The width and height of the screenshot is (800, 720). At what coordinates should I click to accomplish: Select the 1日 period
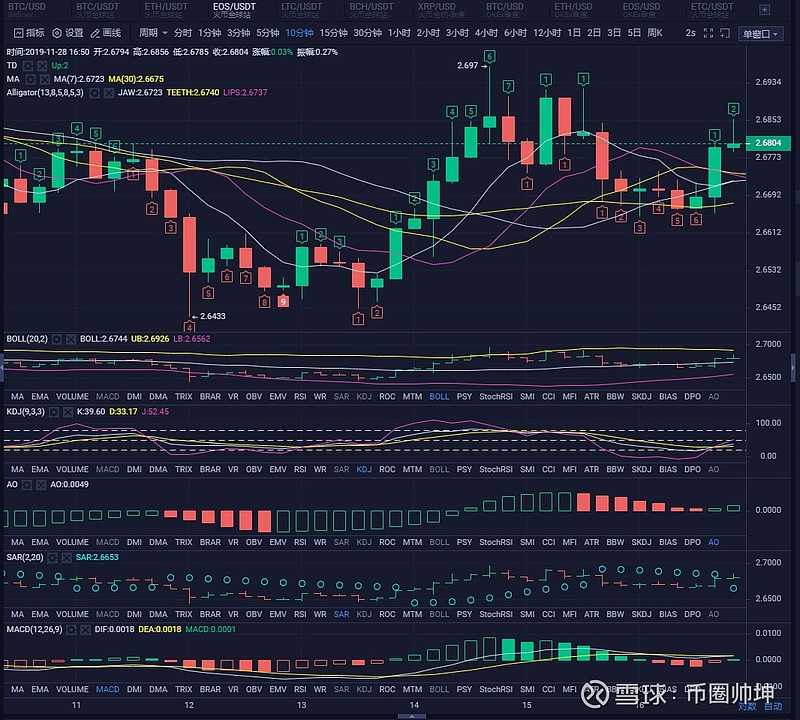point(574,33)
